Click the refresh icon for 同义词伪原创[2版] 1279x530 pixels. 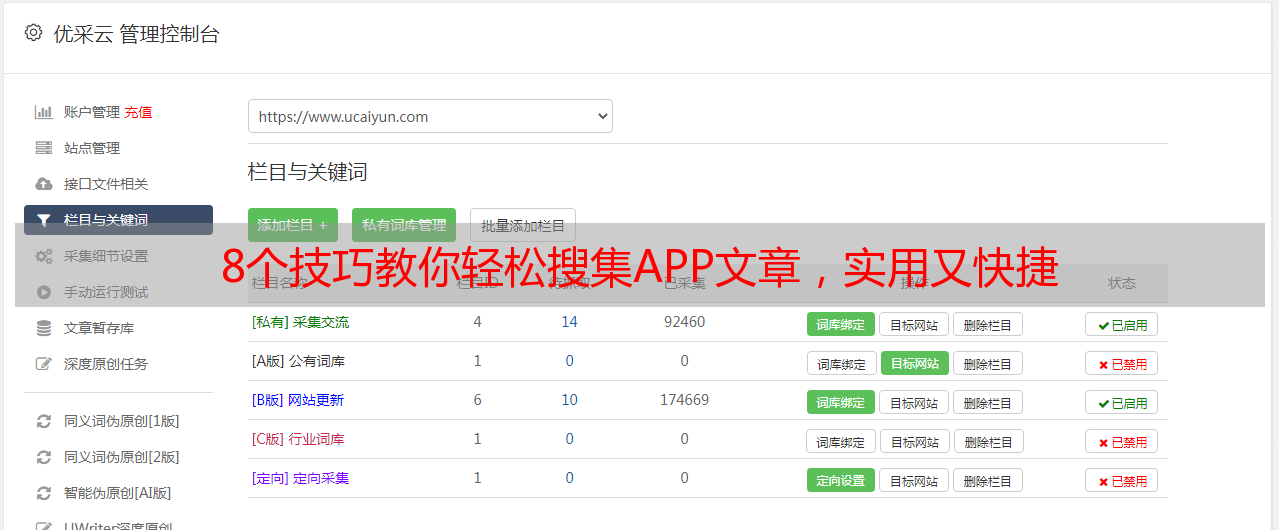(x=43, y=457)
